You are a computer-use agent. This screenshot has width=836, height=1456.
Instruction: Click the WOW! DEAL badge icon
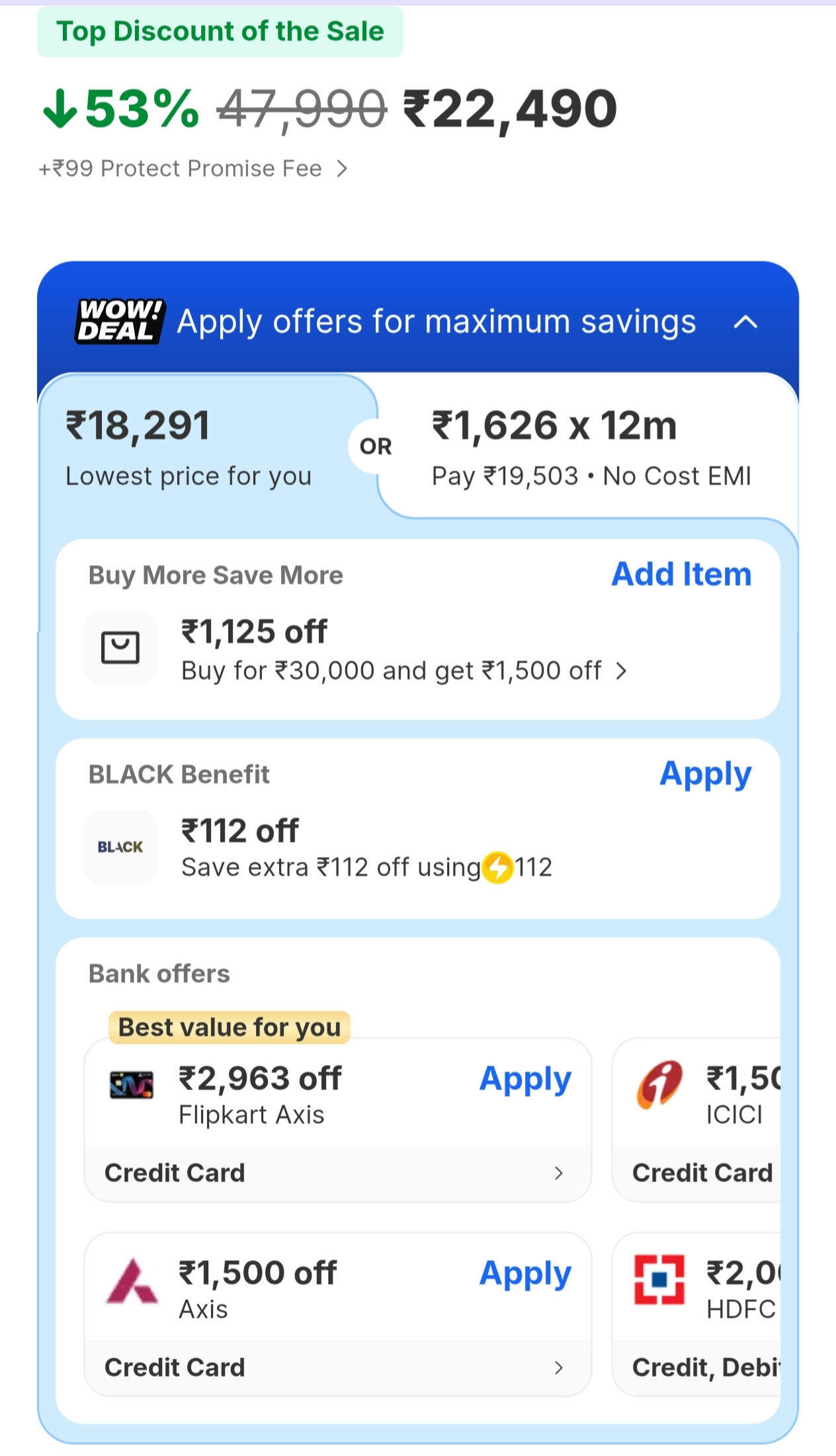(119, 321)
